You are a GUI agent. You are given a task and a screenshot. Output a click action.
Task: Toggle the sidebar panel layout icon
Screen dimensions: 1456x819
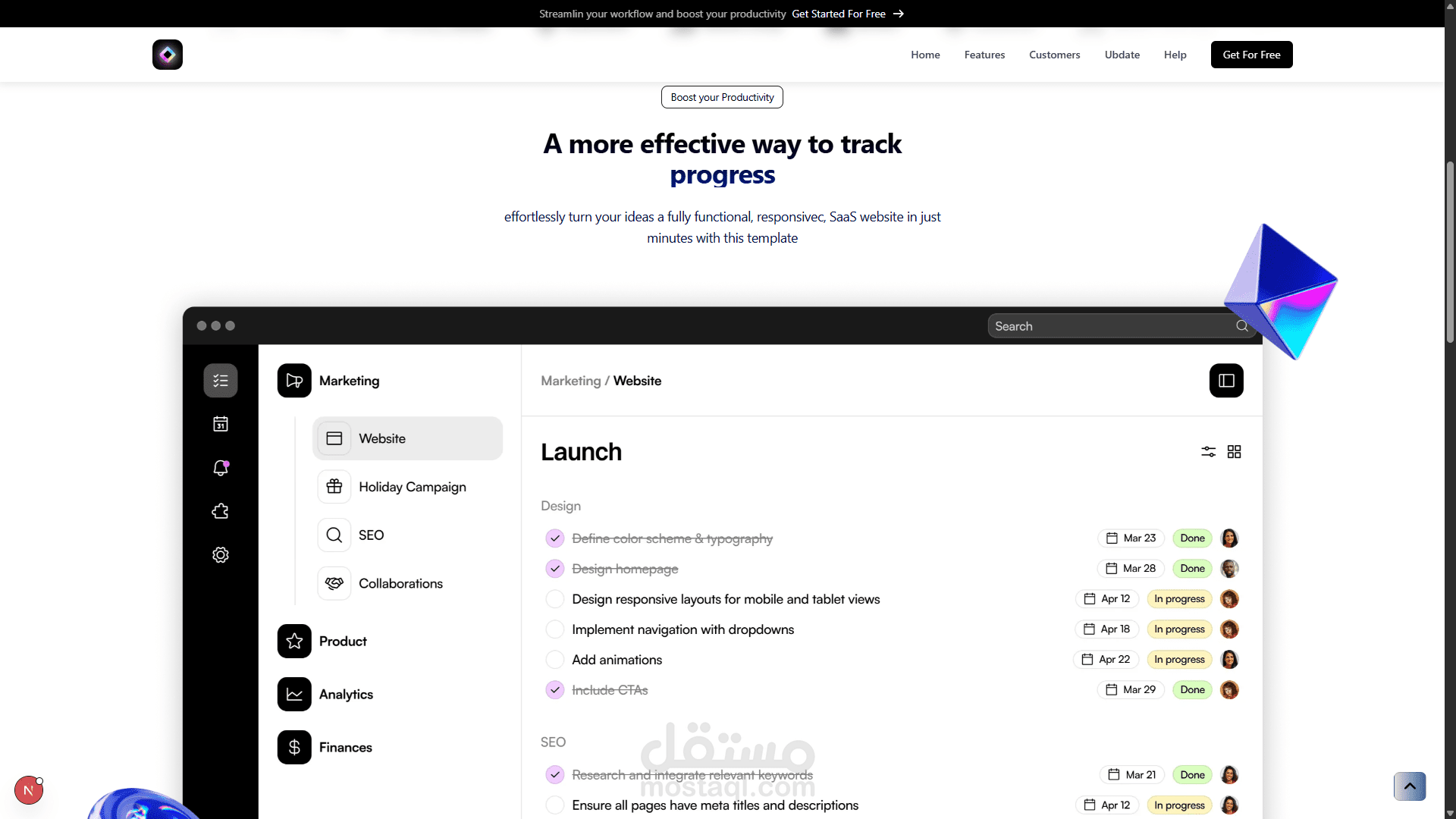[x=1226, y=381]
